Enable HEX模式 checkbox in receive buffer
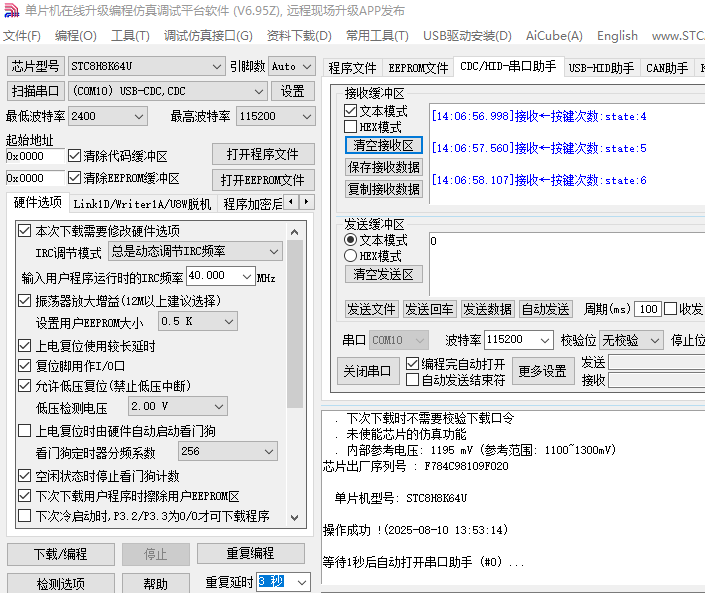 click(x=350, y=127)
